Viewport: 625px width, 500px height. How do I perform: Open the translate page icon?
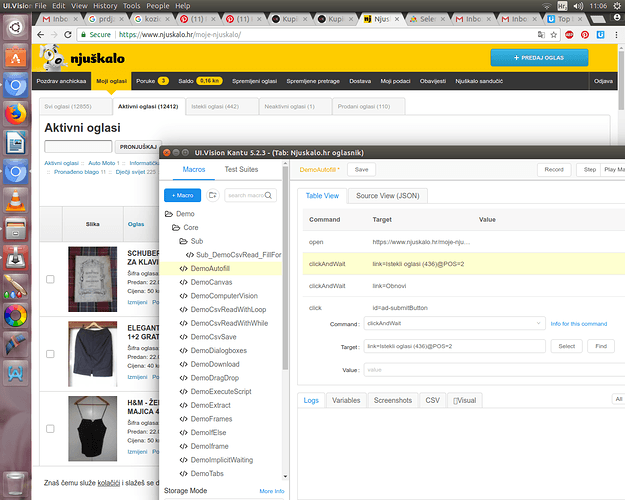pos(541,35)
